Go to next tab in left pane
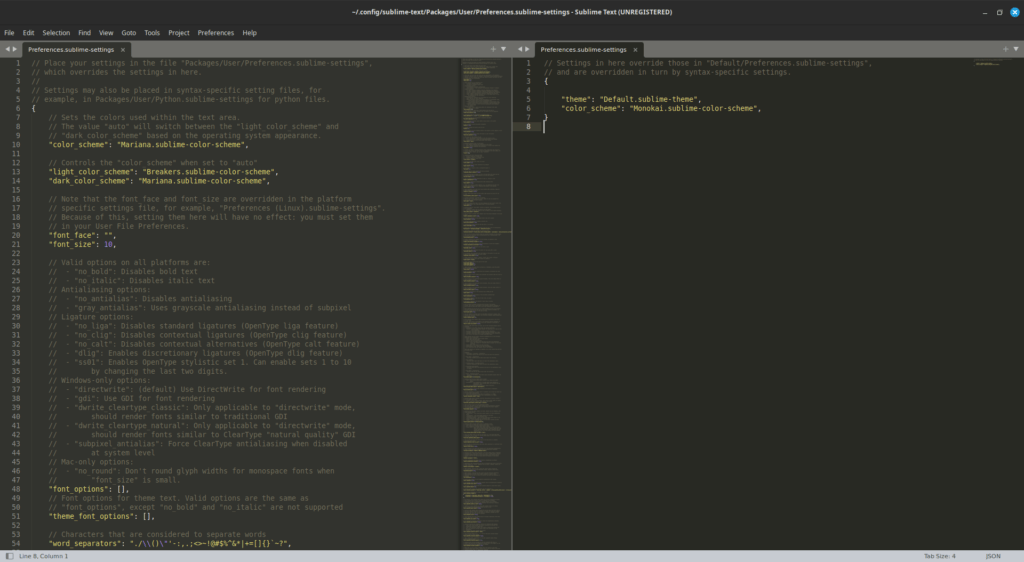The width and height of the screenshot is (1024, 562). (15, 49)
